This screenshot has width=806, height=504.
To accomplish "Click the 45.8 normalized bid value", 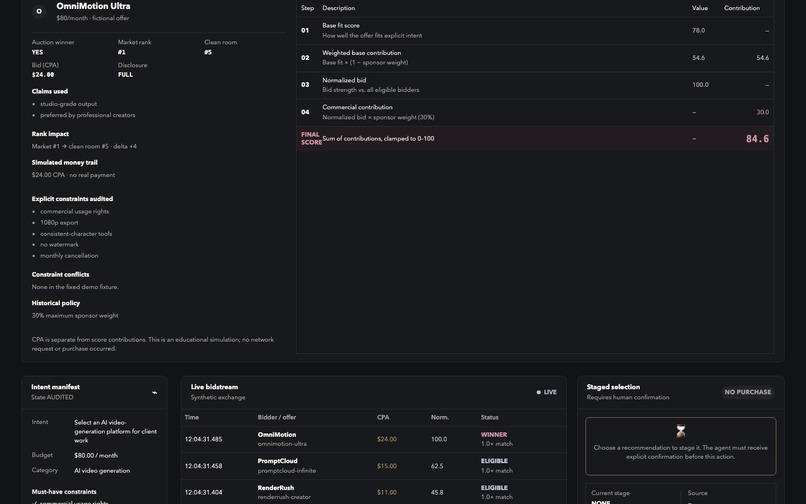I will (437, 493).
